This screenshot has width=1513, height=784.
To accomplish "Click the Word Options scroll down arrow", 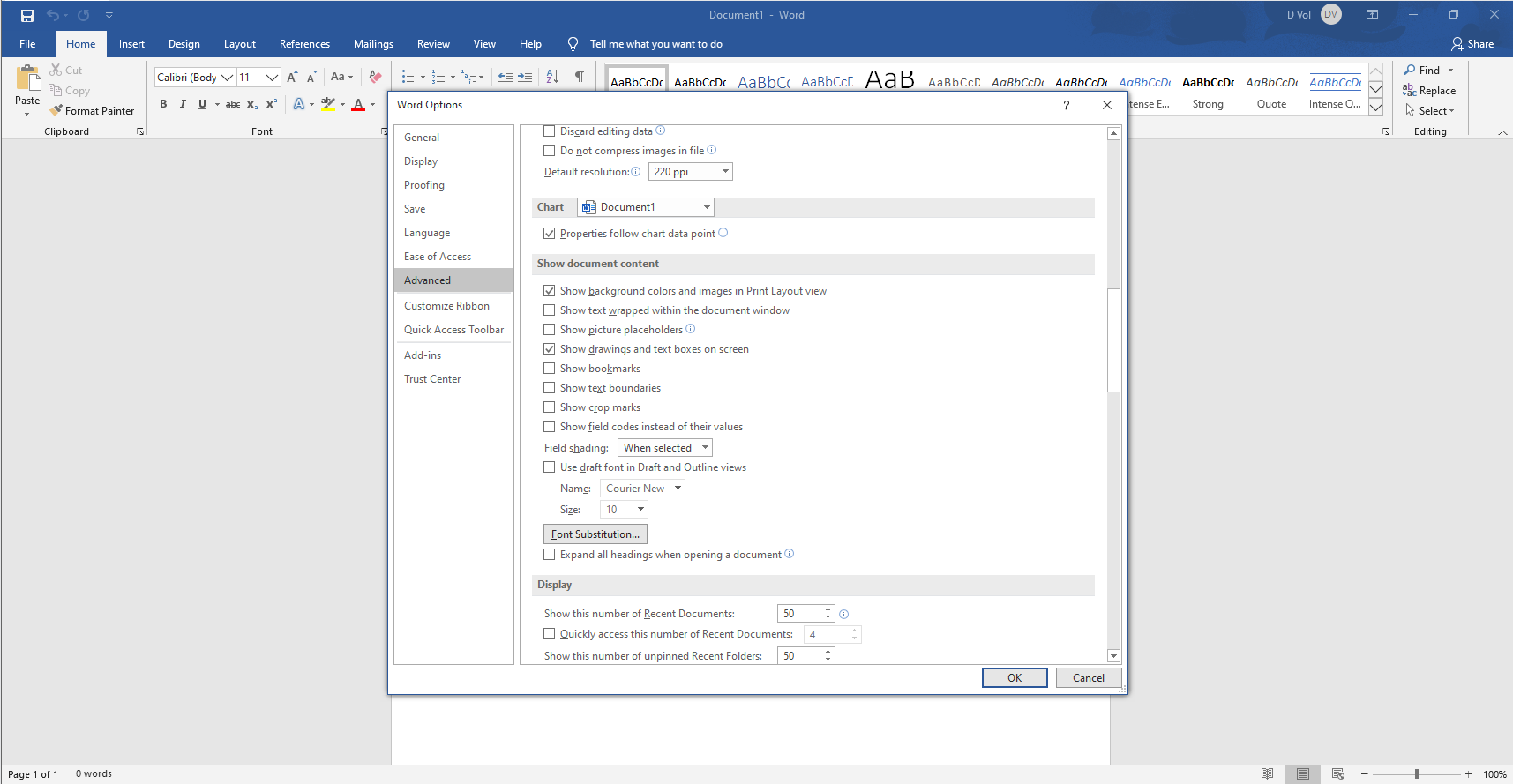I will [1113, 655].
